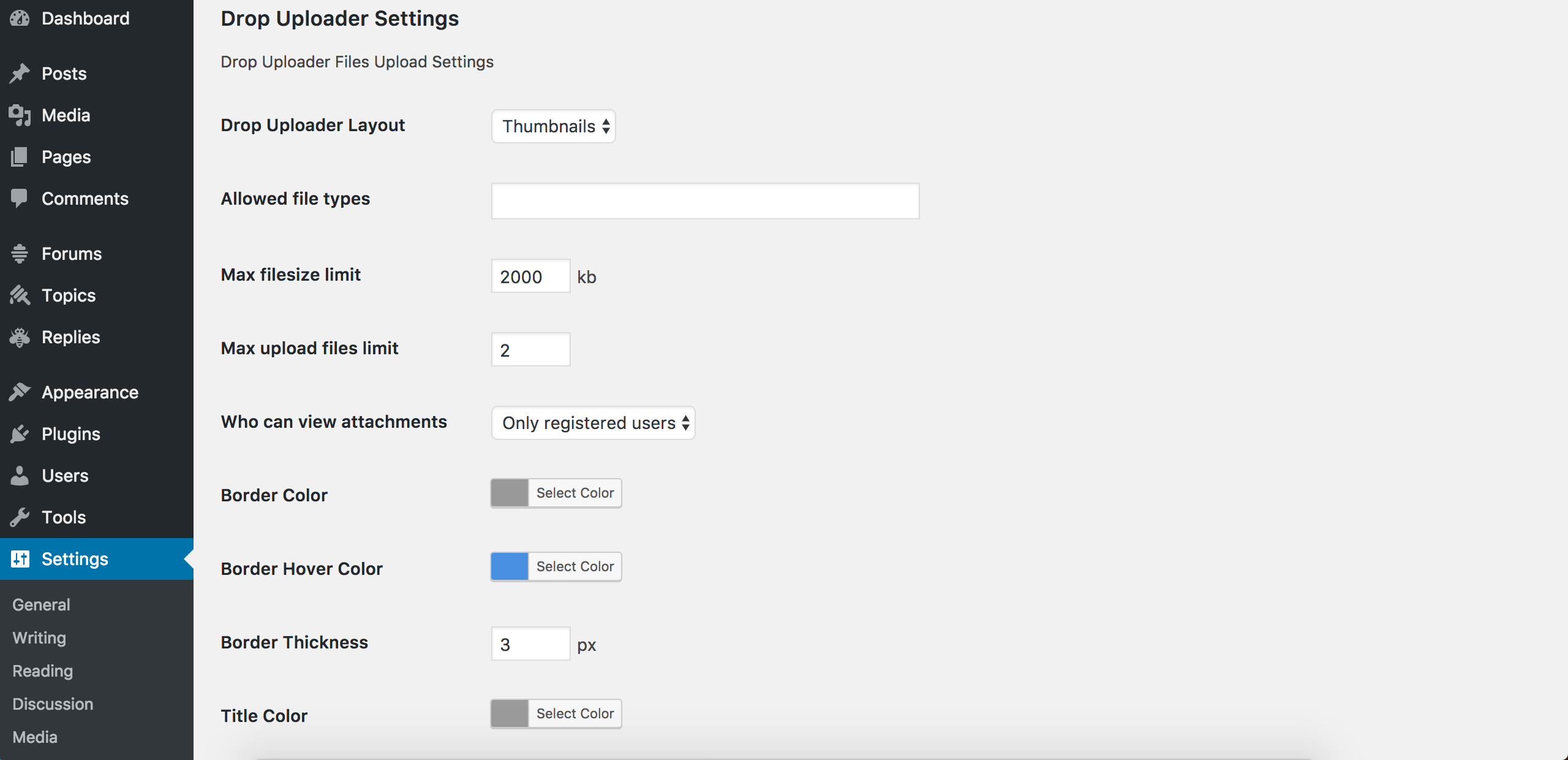The width and height of the screenshot is (1568, 760).
Task: Click Select Color button for Title Color
Action: (575, 713)
